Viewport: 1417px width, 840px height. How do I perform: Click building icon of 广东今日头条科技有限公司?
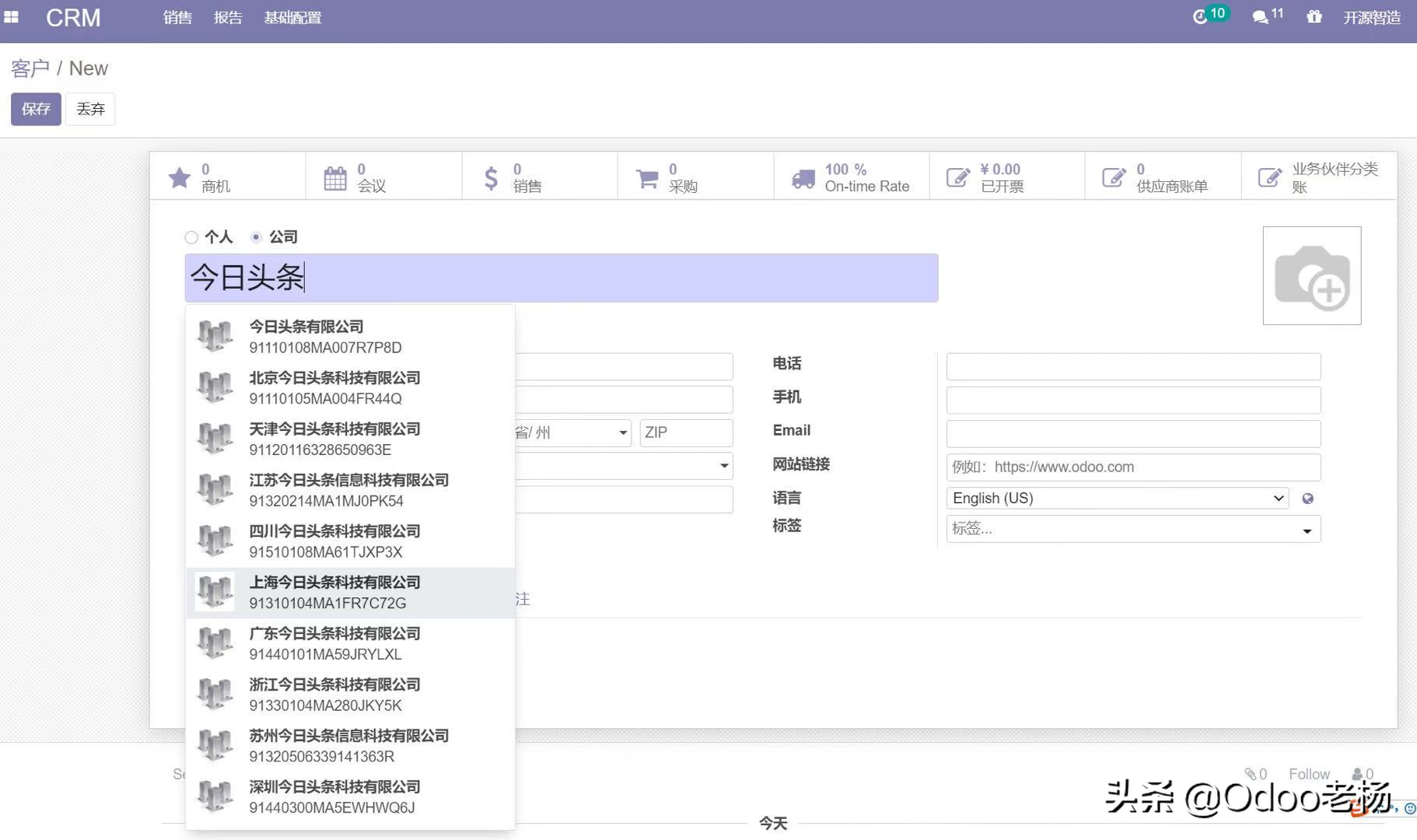tap(215, 643)
